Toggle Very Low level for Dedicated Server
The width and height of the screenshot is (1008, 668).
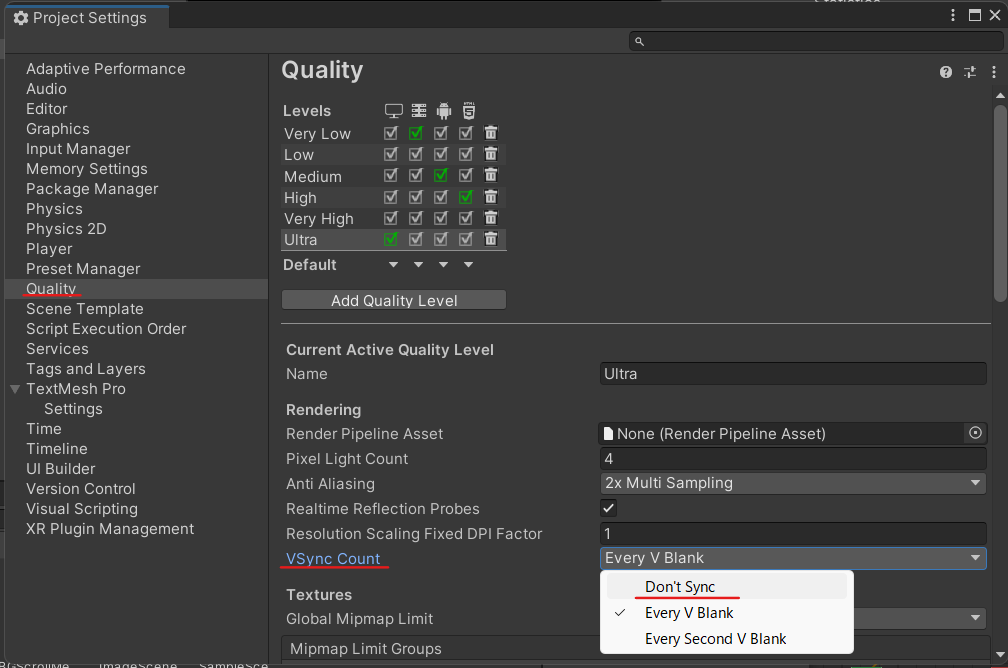[x=416, y=133]
